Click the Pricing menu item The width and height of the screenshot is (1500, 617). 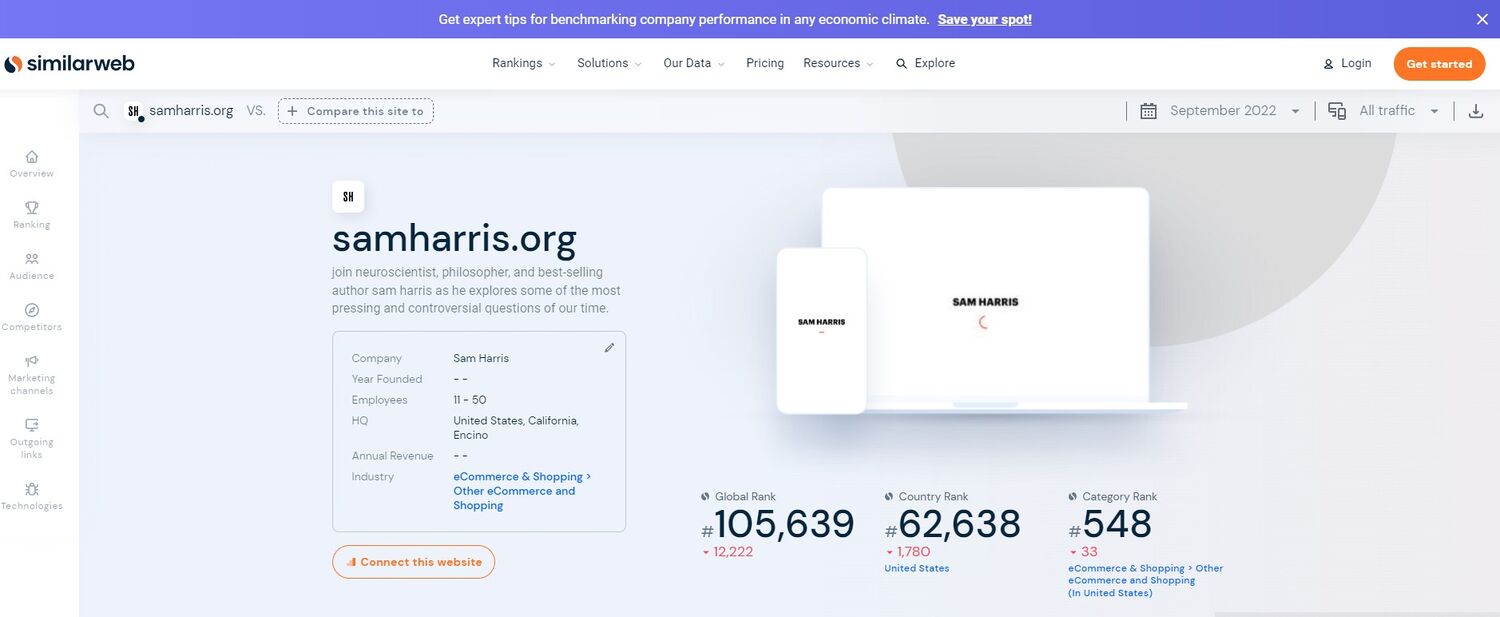765,63
